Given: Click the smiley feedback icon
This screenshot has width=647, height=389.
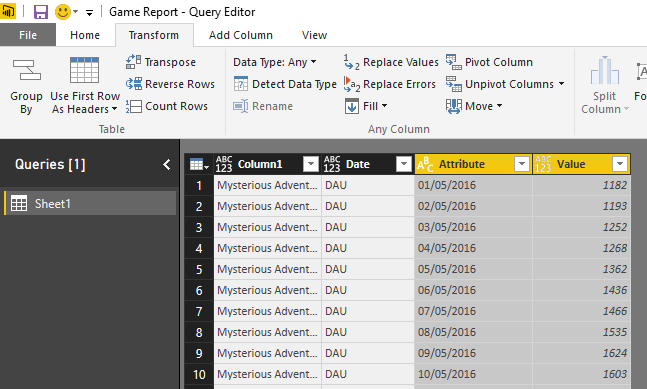Looking at the screenshot, I should [63, 12].
